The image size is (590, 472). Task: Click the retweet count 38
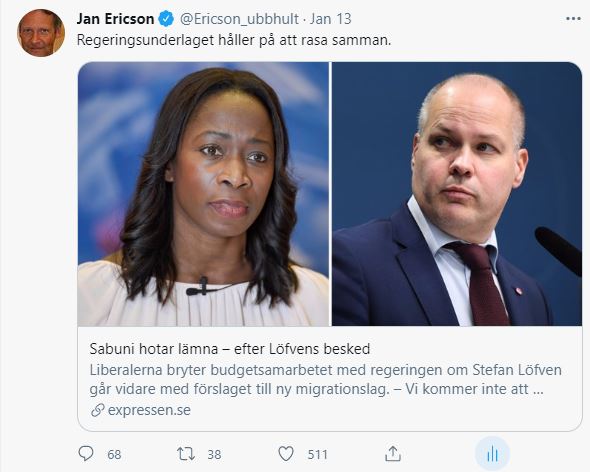click(214, 455)
